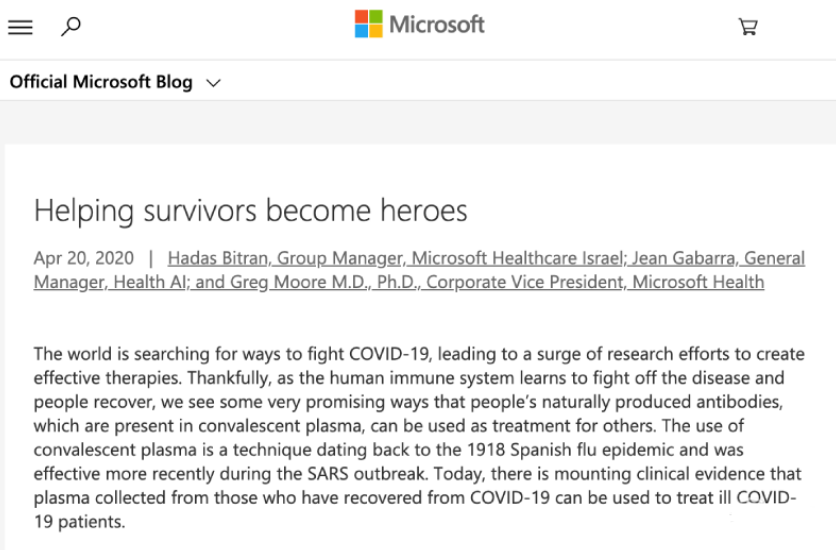
Task: Click the Health AI link text
Action: coord(149,282)
